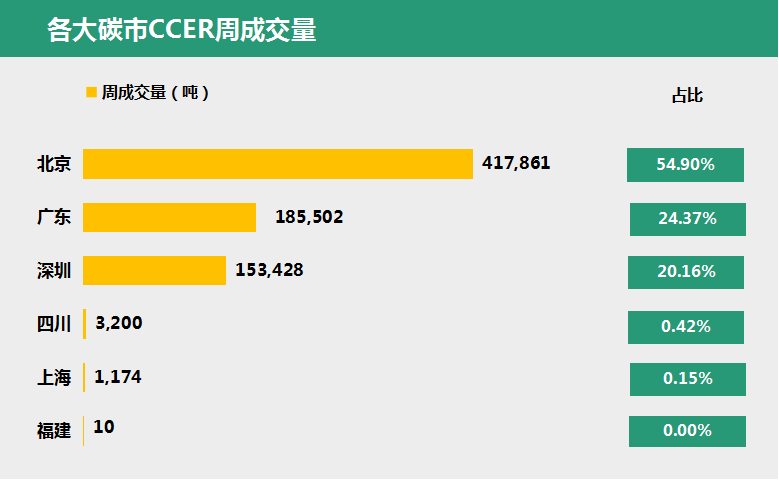This screenshot has width=779, height=480.
Task: Select the 广东 yellow bar
Action: point(169,217)
